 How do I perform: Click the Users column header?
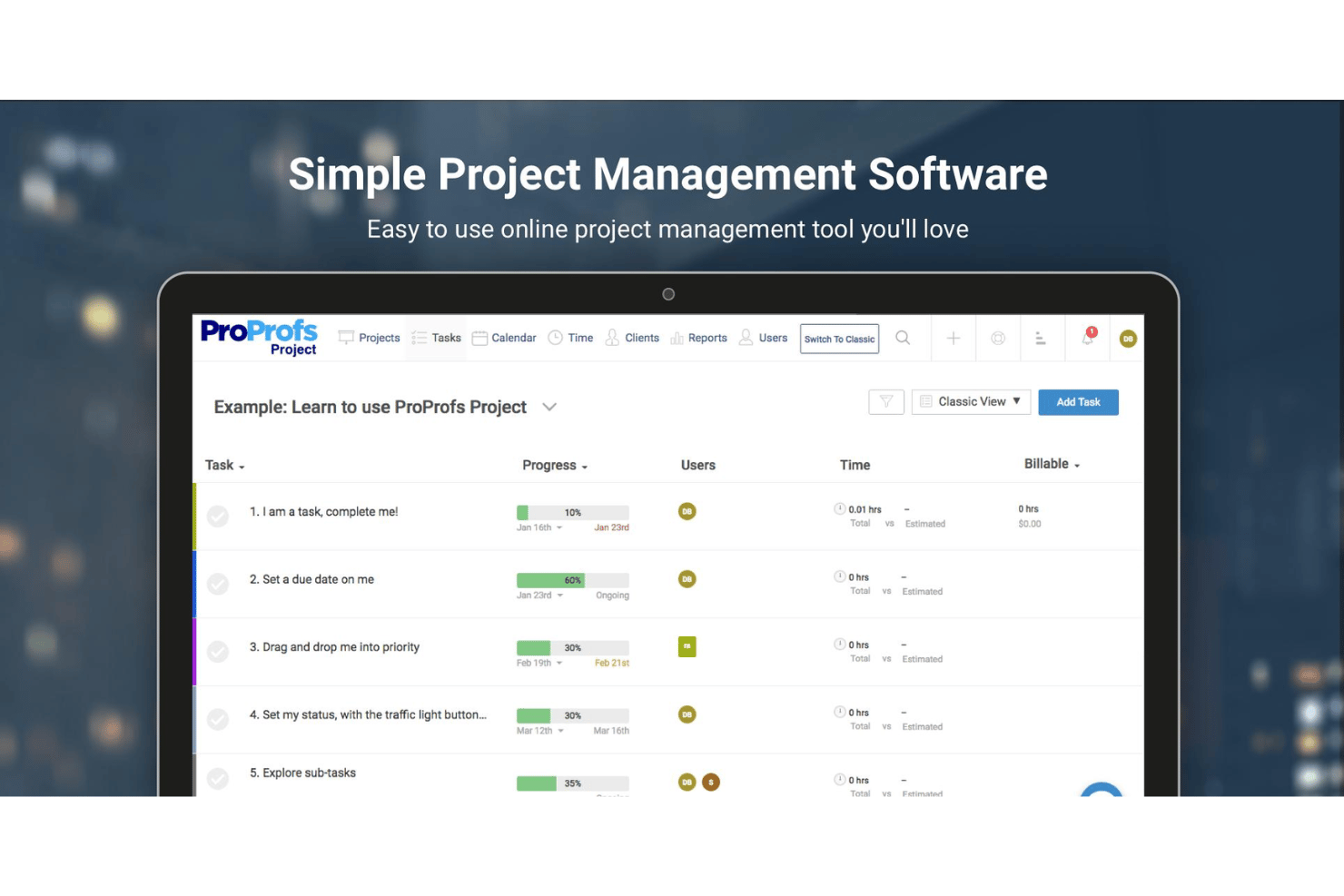tap(698, 465)
